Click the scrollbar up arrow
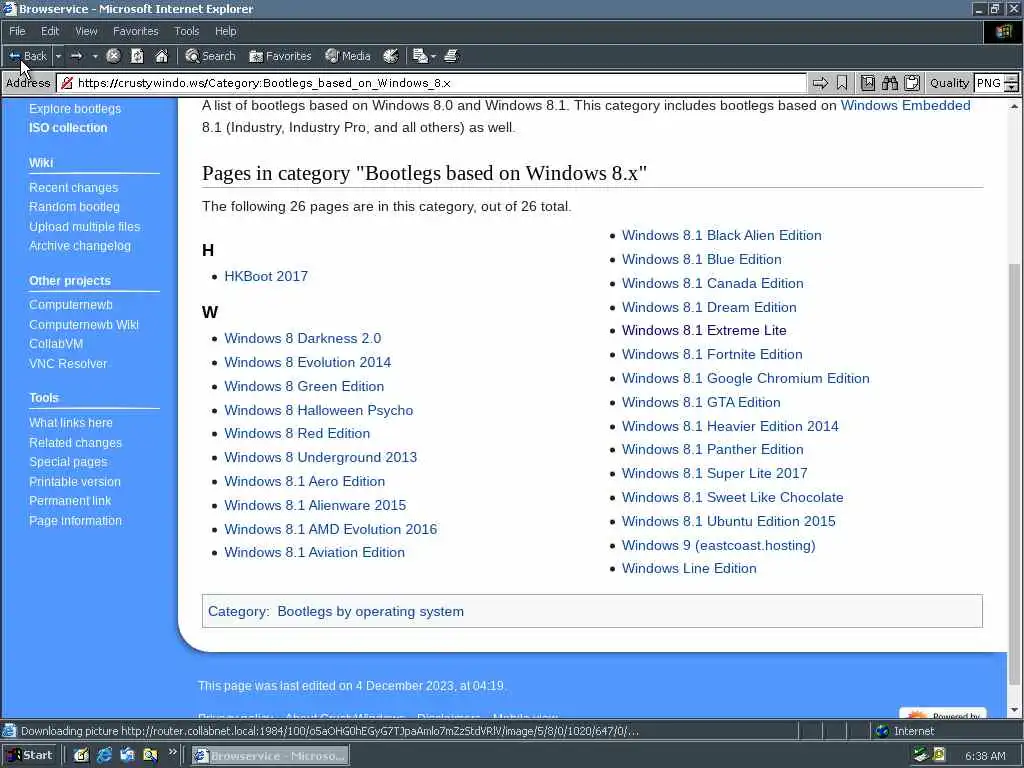 click(x=1014, y=106)
